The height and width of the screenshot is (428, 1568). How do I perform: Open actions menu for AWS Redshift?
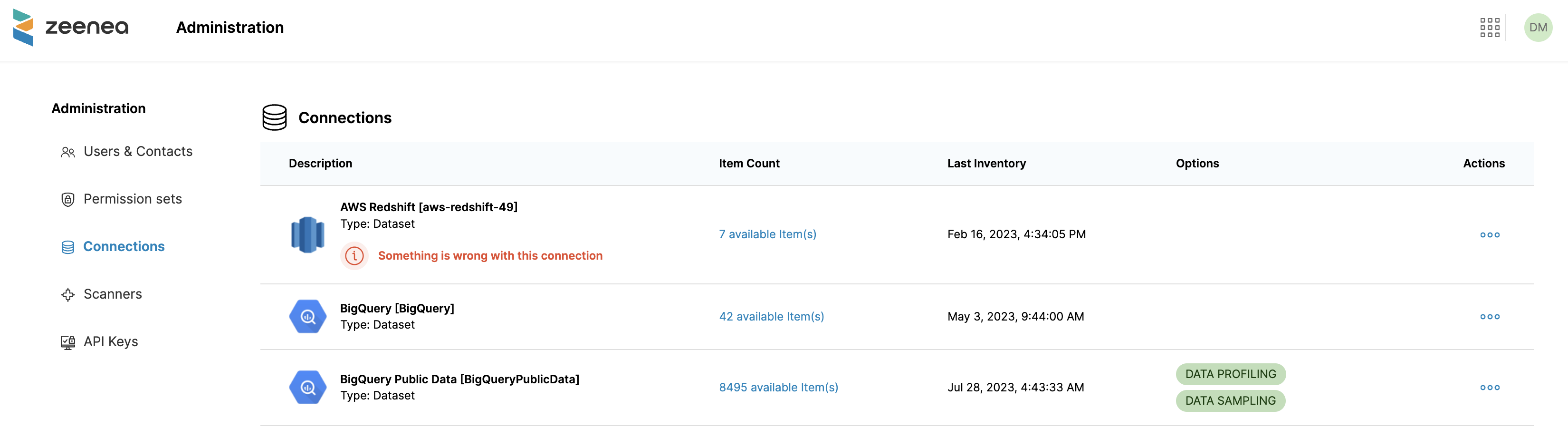(x=1490, y=235)
